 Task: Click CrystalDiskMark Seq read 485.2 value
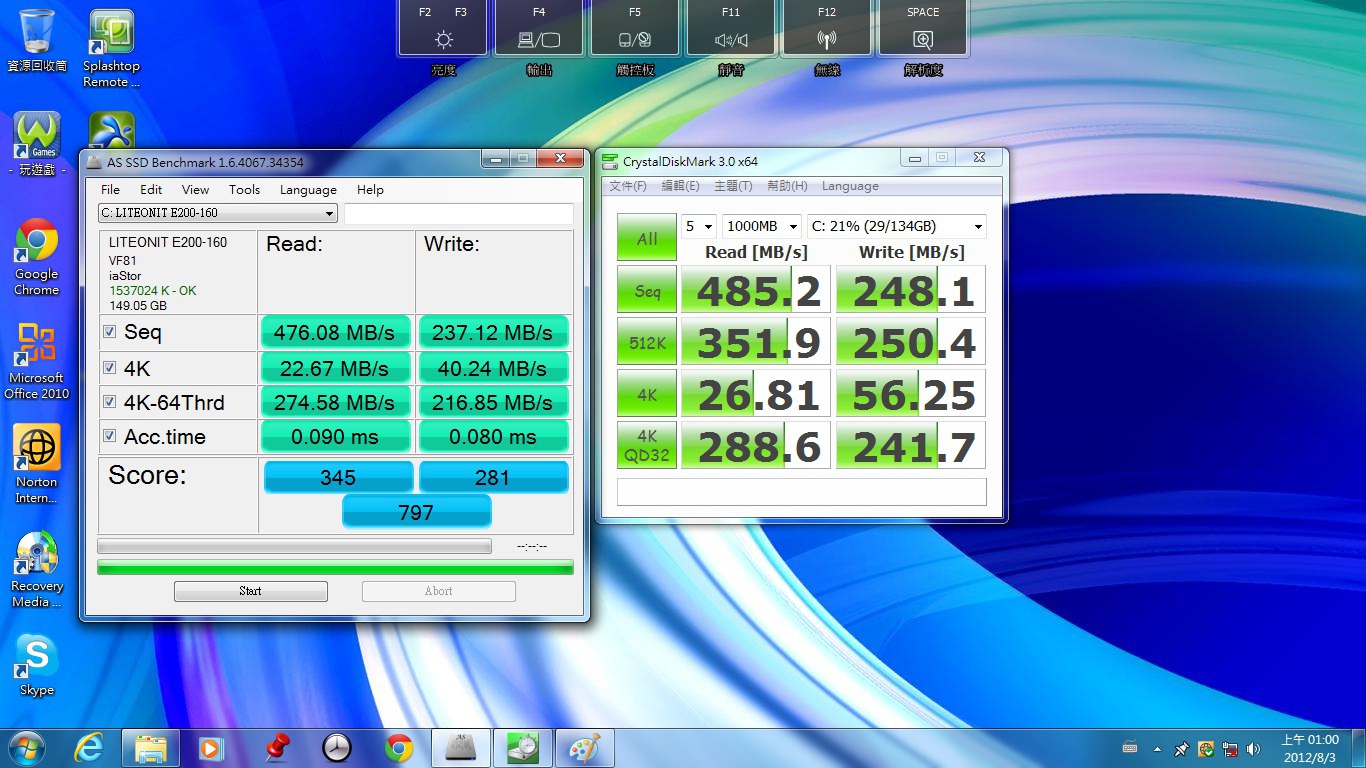click(x=756, y=291)
